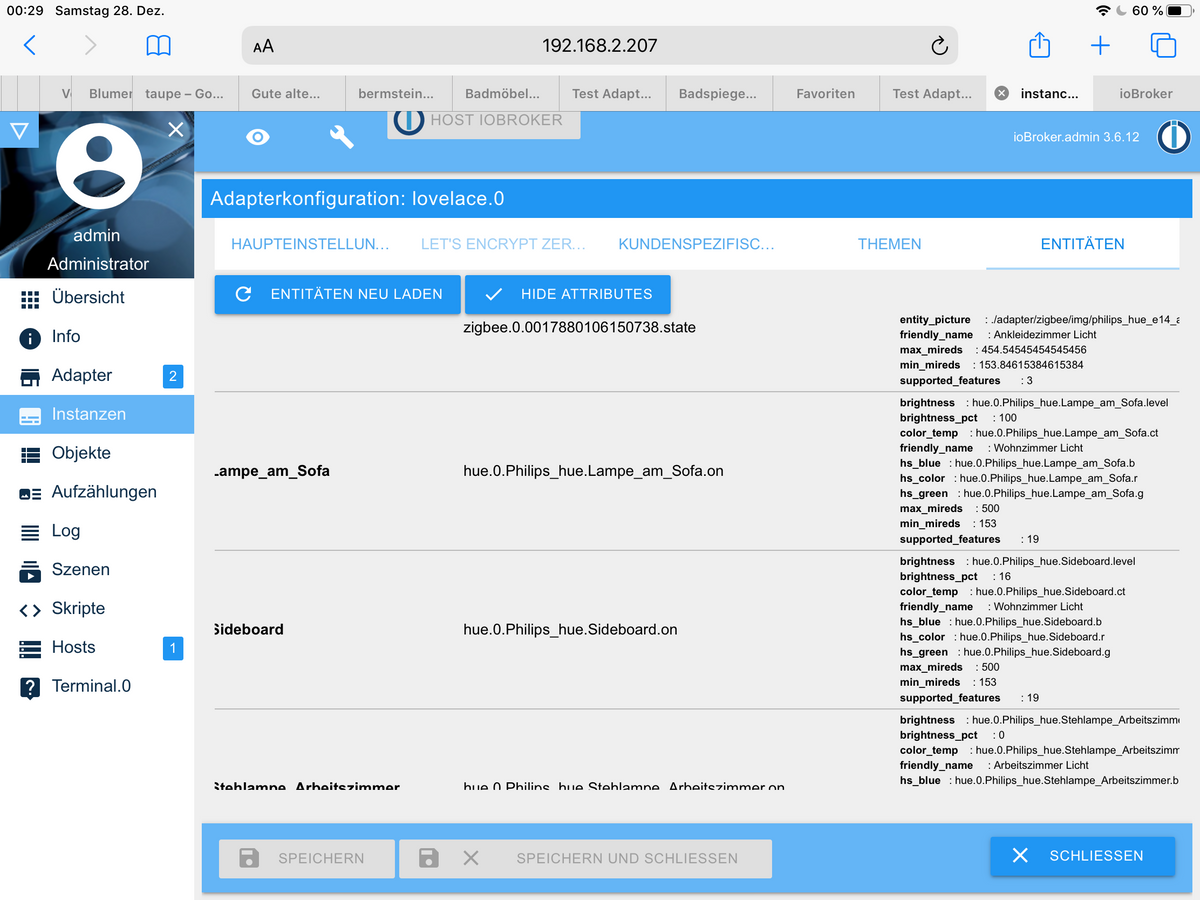1200x900 pixels.
Task: Click the Arbeitszimmer Licht friendly name
Action: point(1041,765)
